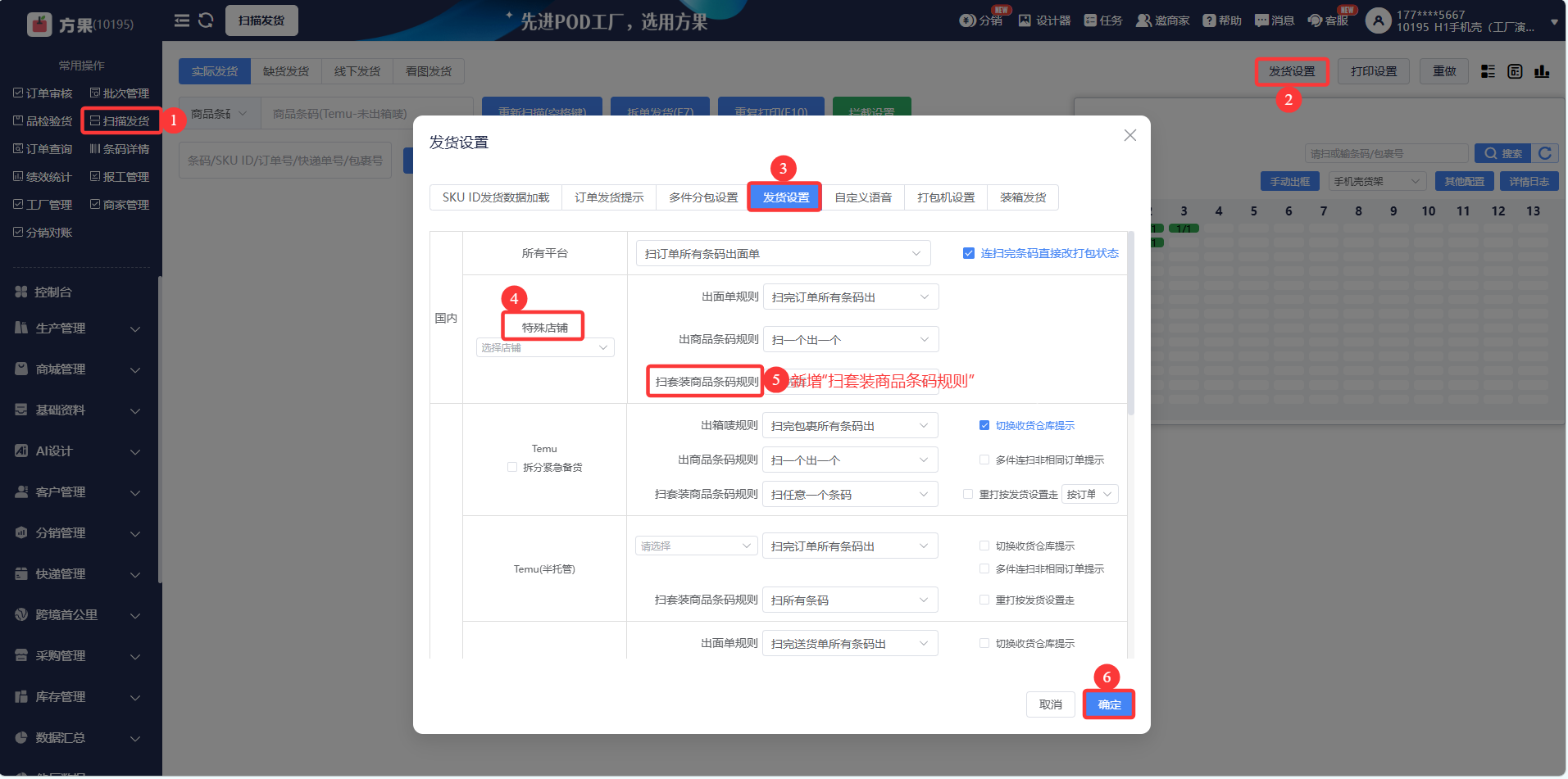Open 扫订单所有条码出面单 dropdown
Image resolution: width=1568 pixels, height=779 pixels.
tap(783, 253)
